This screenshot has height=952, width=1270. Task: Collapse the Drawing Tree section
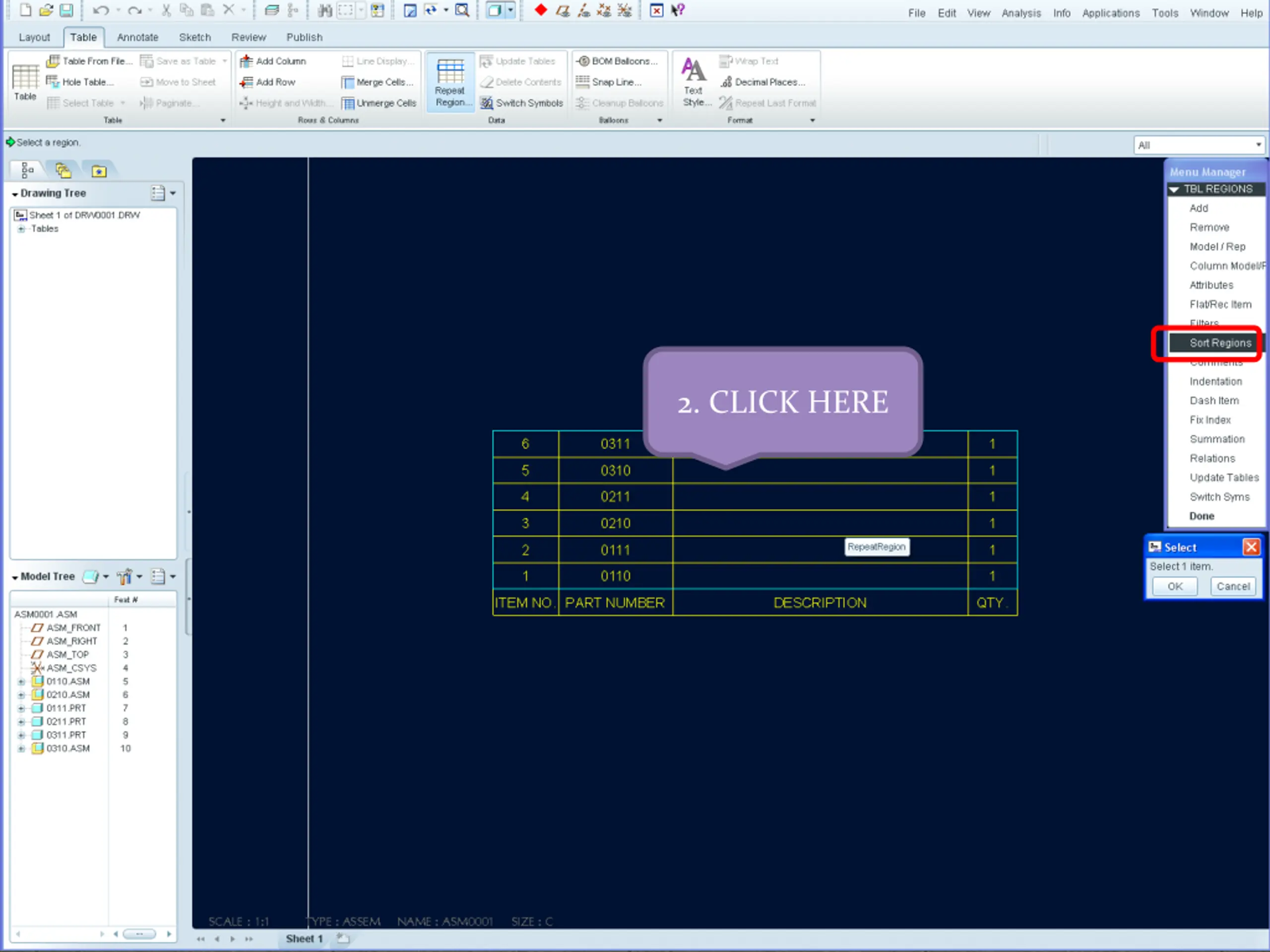point(14,194)
